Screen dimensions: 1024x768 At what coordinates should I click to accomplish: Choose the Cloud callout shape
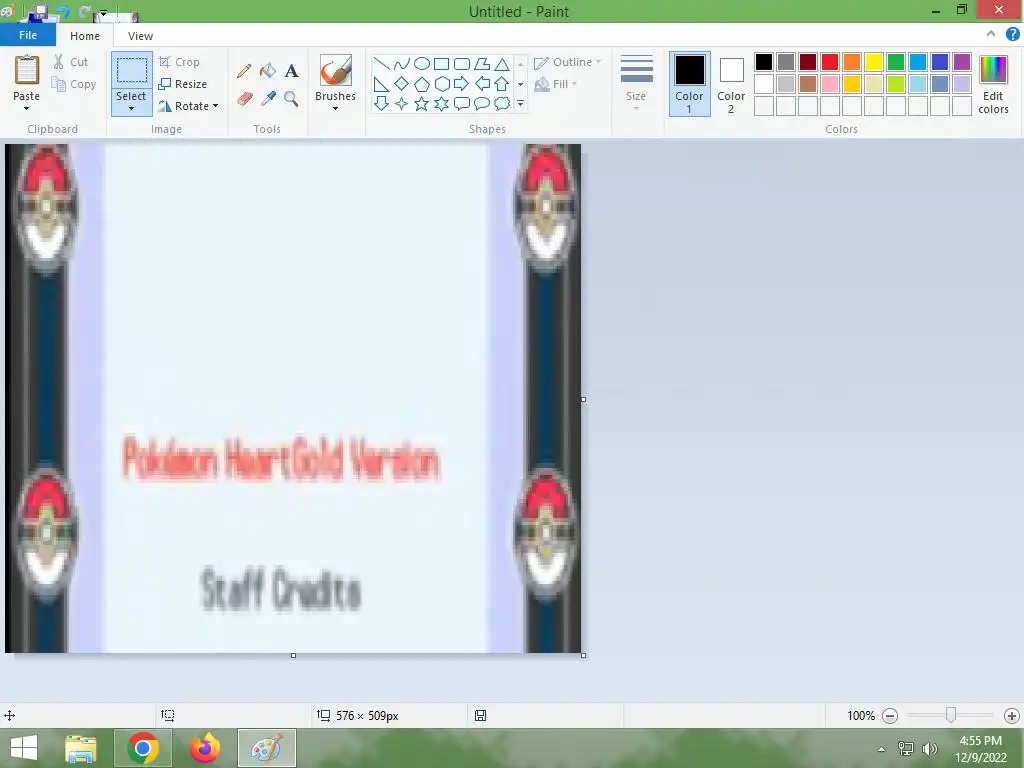502,103
